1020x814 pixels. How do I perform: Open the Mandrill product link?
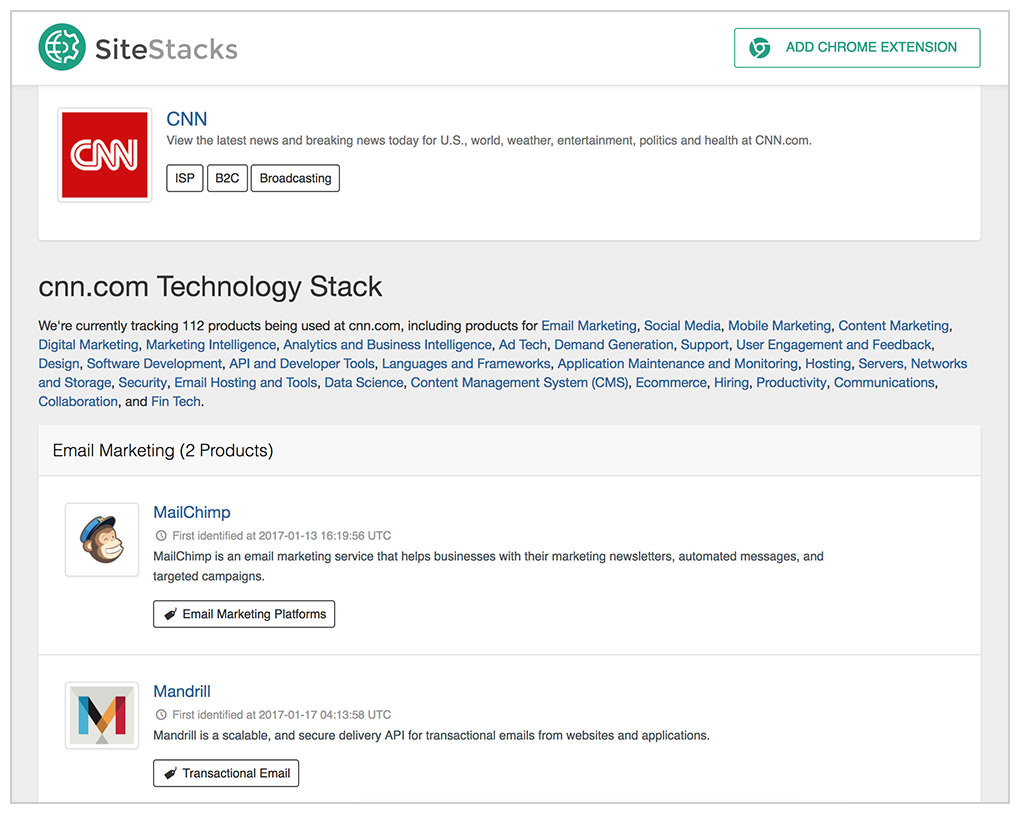click(x=182, y=691)
